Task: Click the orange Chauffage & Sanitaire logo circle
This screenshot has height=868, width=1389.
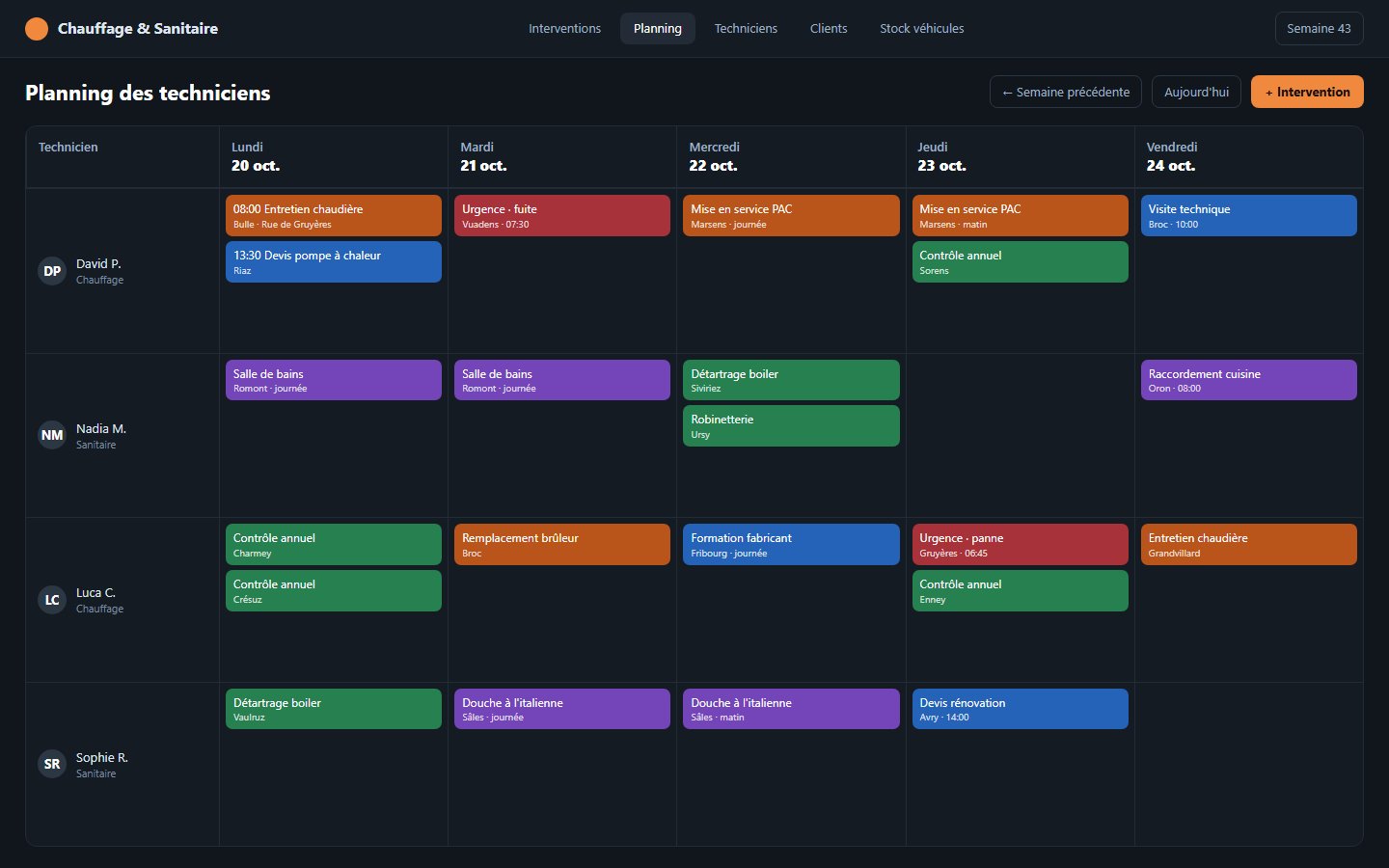Action: tap(37, 29)
